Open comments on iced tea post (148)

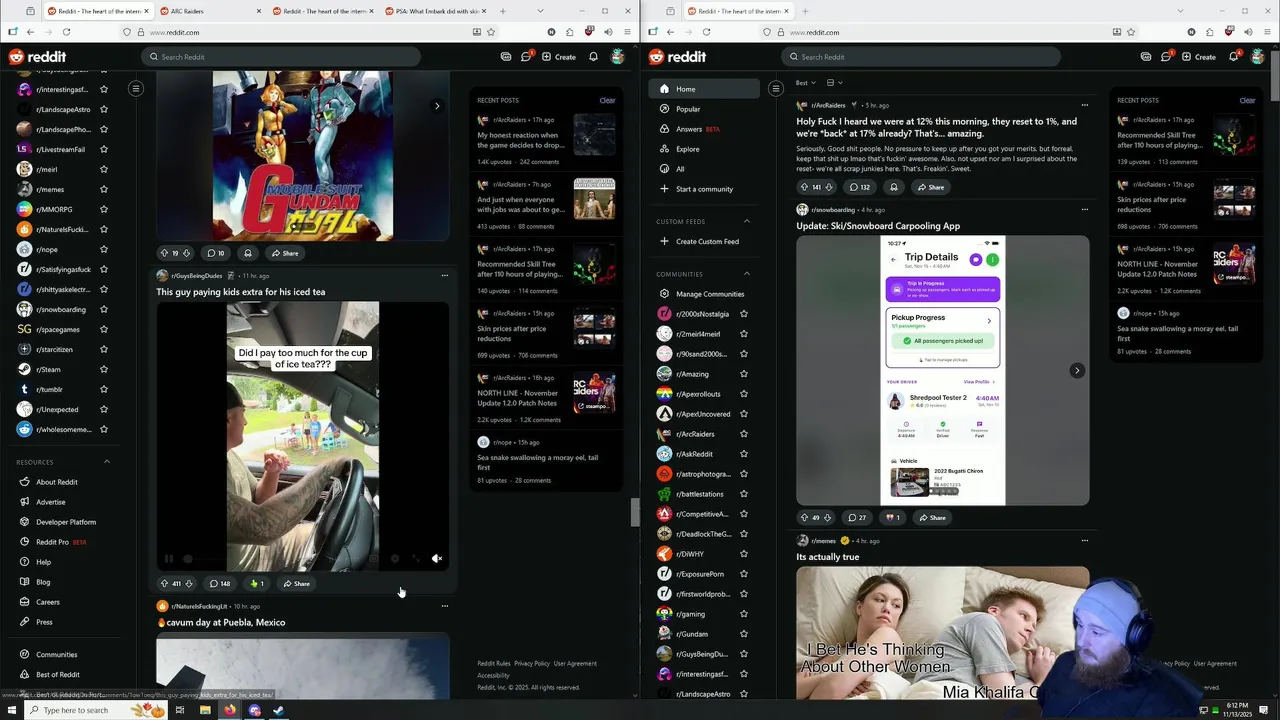click(219, 584)
